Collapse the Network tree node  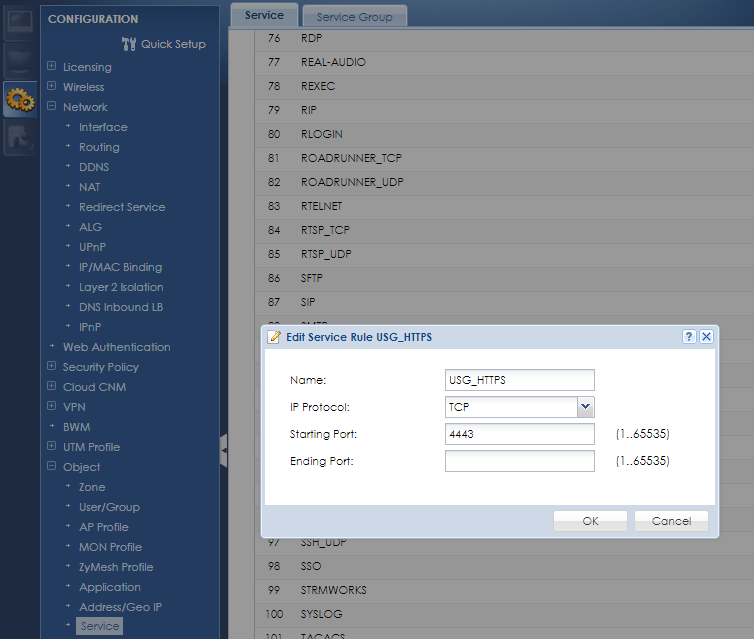[52, 107]
